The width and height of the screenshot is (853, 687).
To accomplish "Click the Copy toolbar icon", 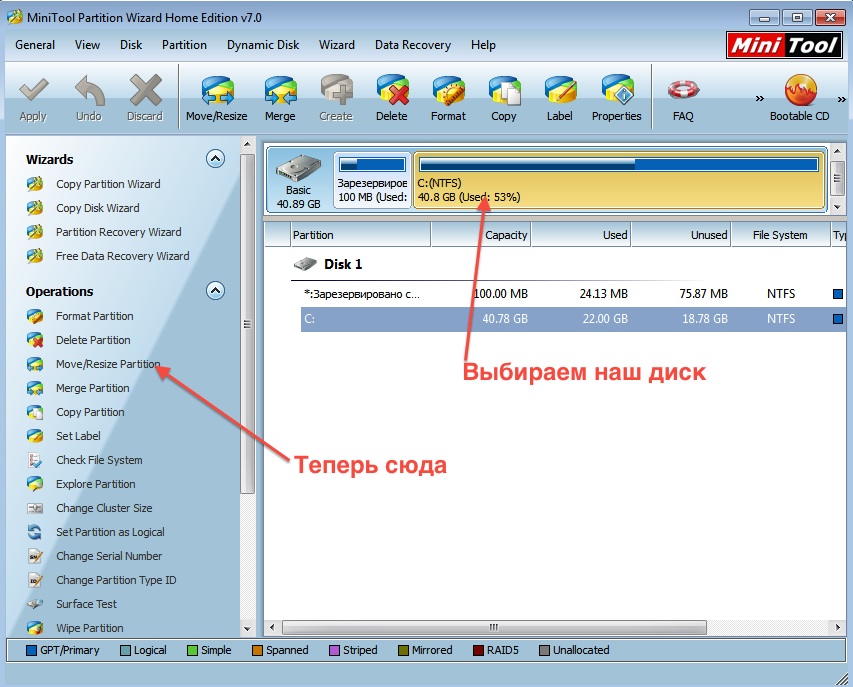I will (504, 98).
